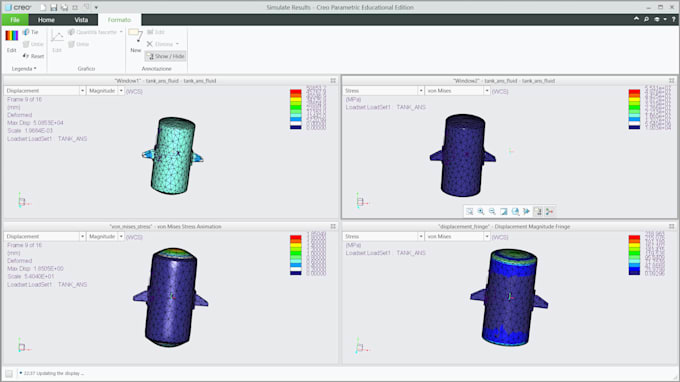Image resolution: width=680 pixels, height=382 pixels.
Task: Toggle annotation display in graphics toolbar
Action: pos(538,211)
